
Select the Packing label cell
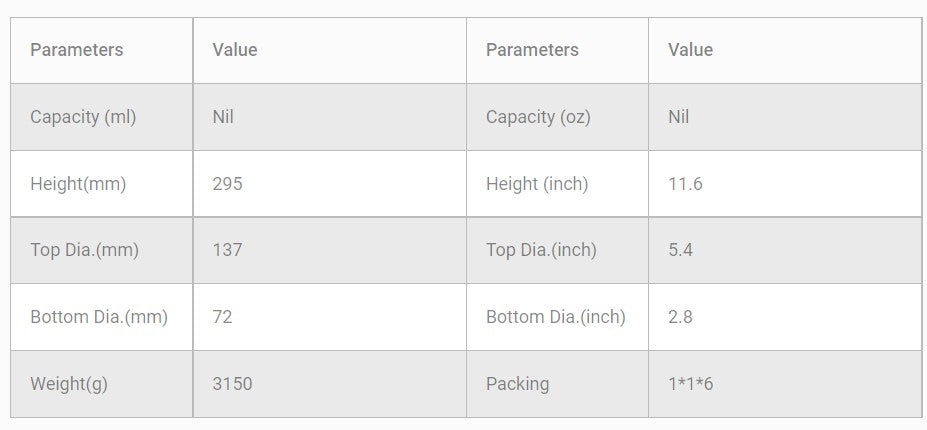click(517, 384)
